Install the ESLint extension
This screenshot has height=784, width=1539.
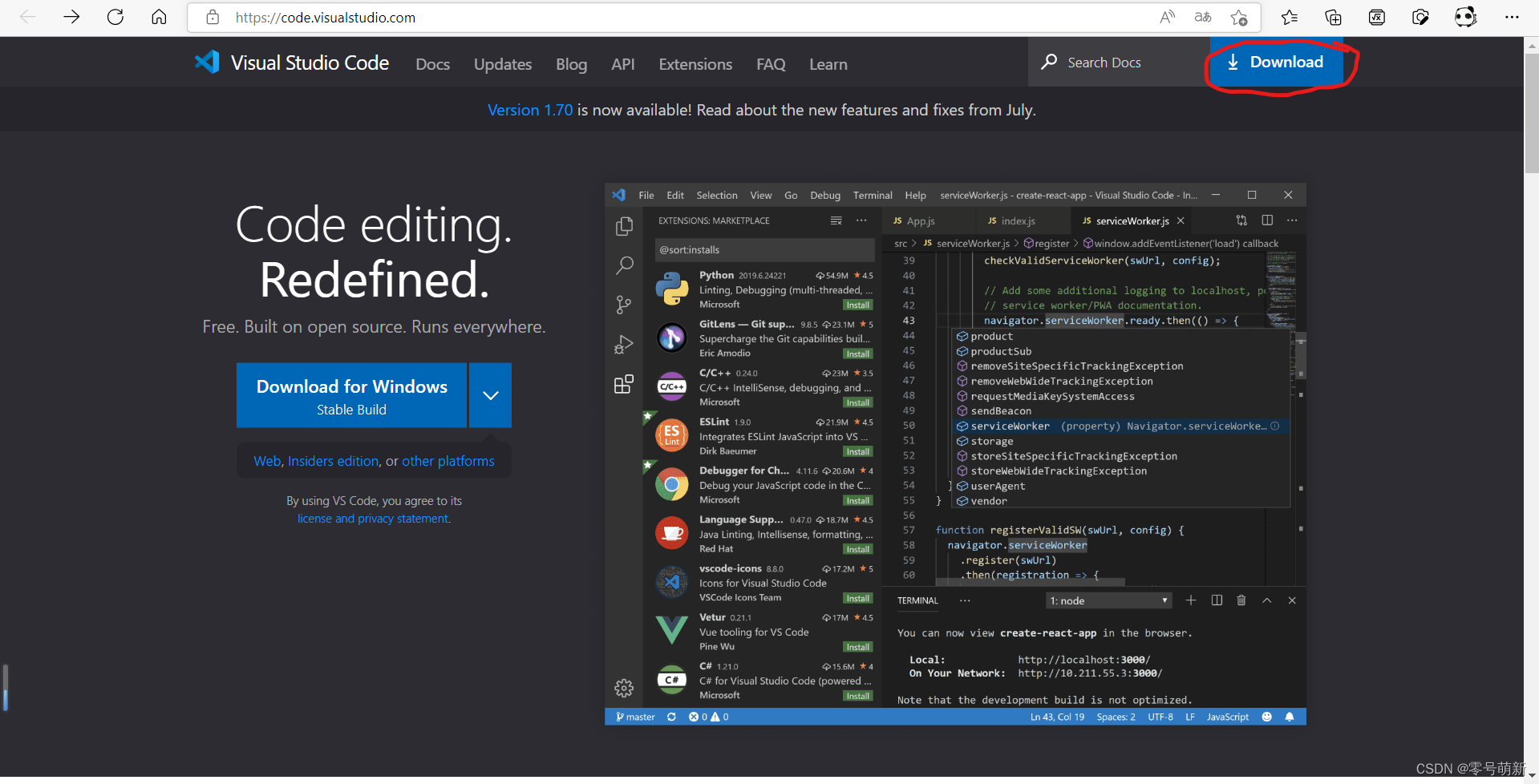click(x=857, y=451)
